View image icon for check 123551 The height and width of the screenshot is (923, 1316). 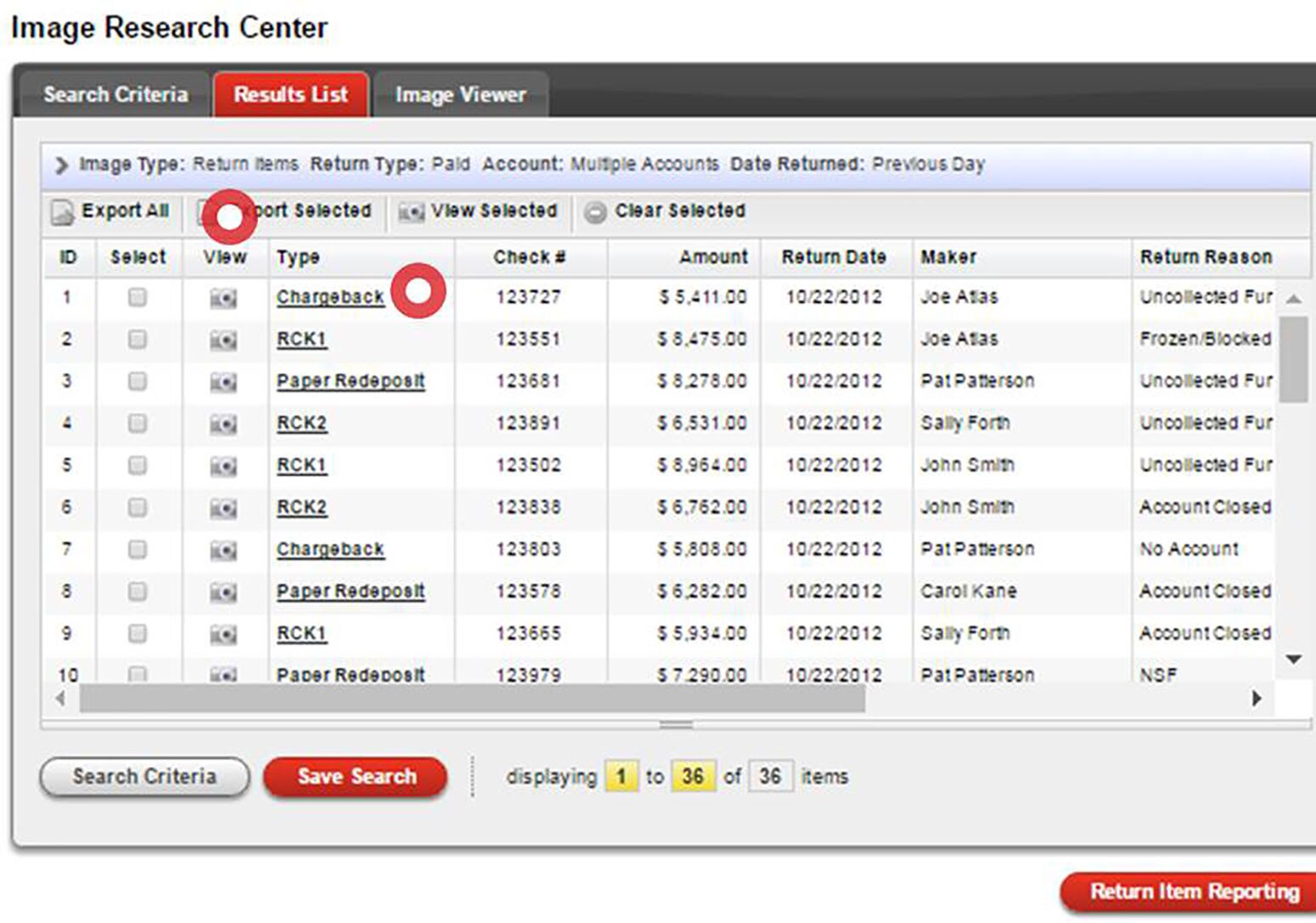[x=223, y=340]
